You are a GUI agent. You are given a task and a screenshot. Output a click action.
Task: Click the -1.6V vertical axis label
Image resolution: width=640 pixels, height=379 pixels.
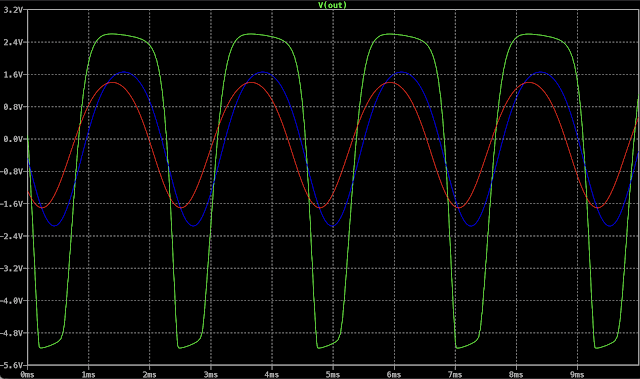pyautogui.click(x=11, y=204)
